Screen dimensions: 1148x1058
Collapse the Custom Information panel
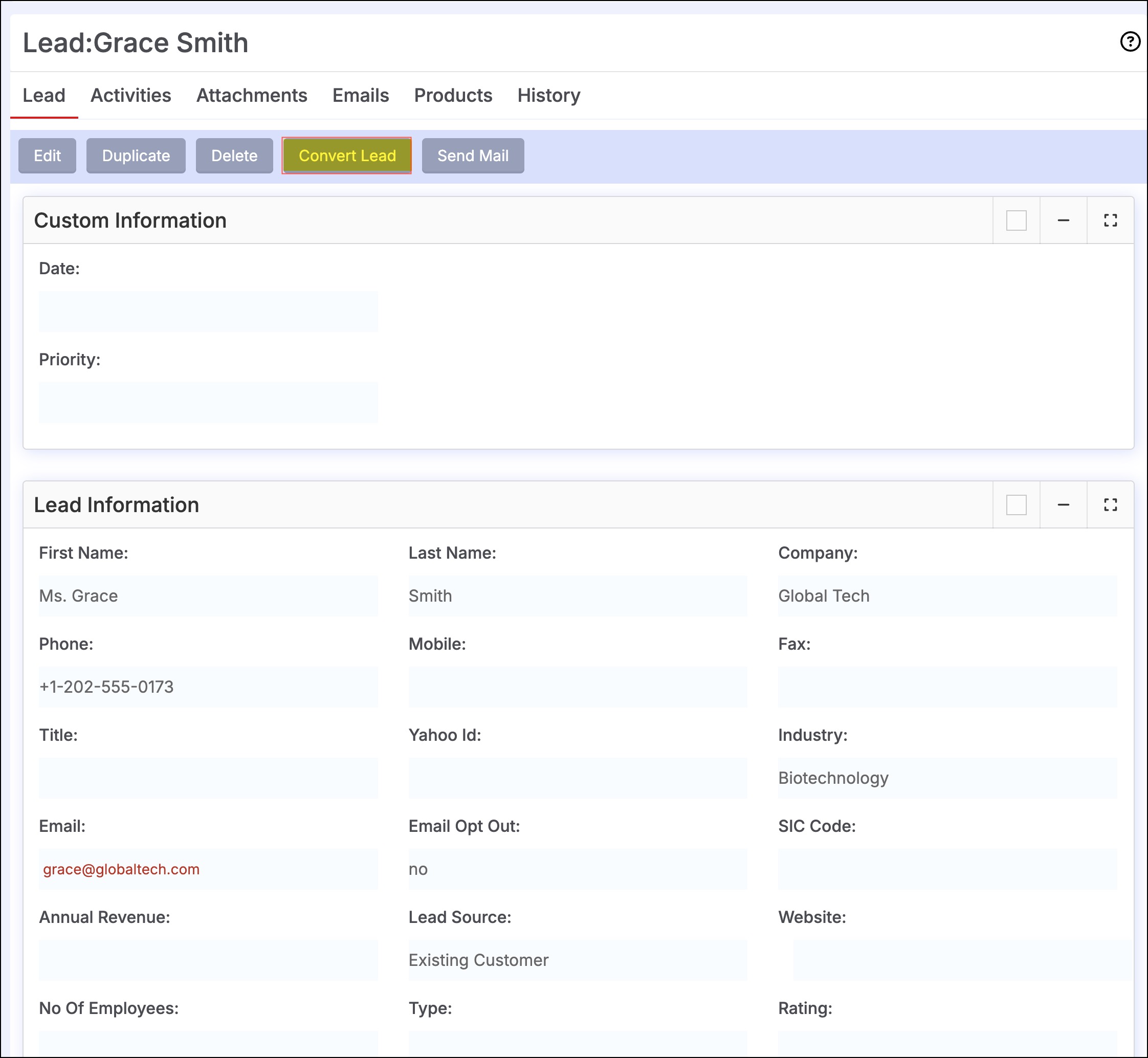(1063, 221)
